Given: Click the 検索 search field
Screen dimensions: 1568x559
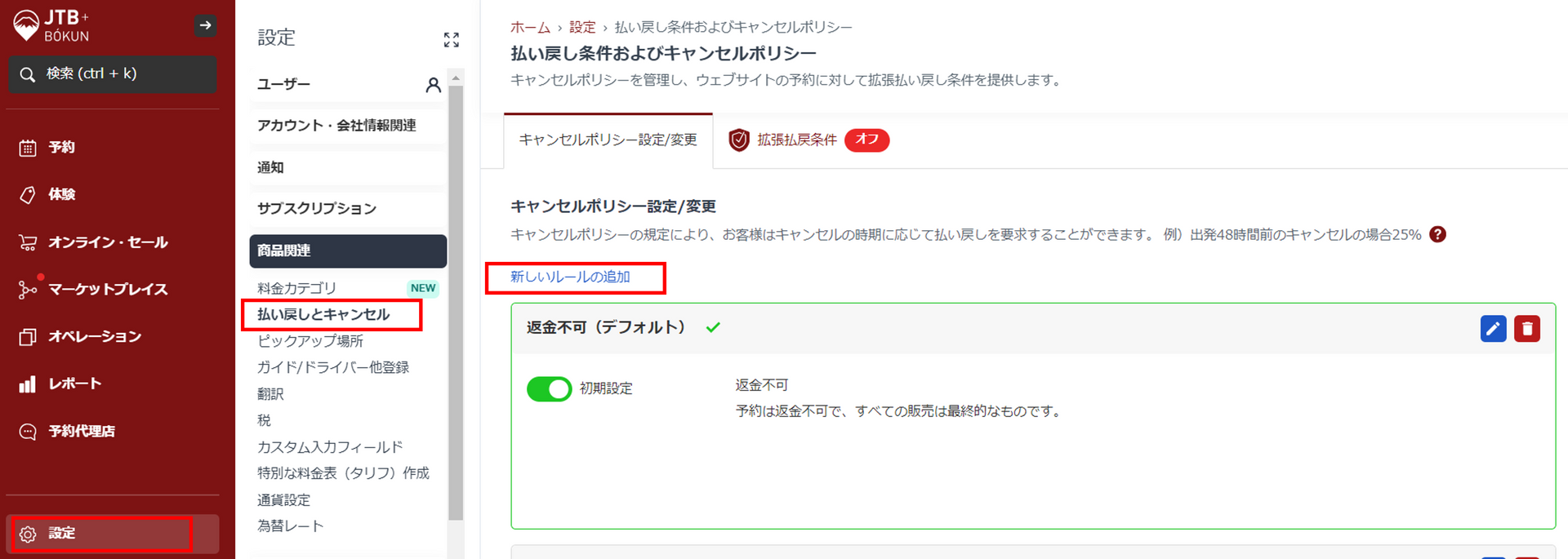Looking at the screenshot, I should 113,74.
